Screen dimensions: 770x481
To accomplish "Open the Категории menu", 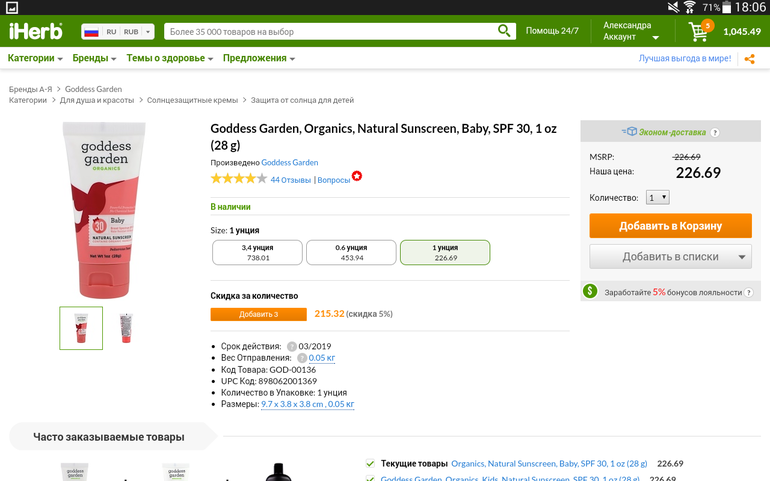I will 35,58.
